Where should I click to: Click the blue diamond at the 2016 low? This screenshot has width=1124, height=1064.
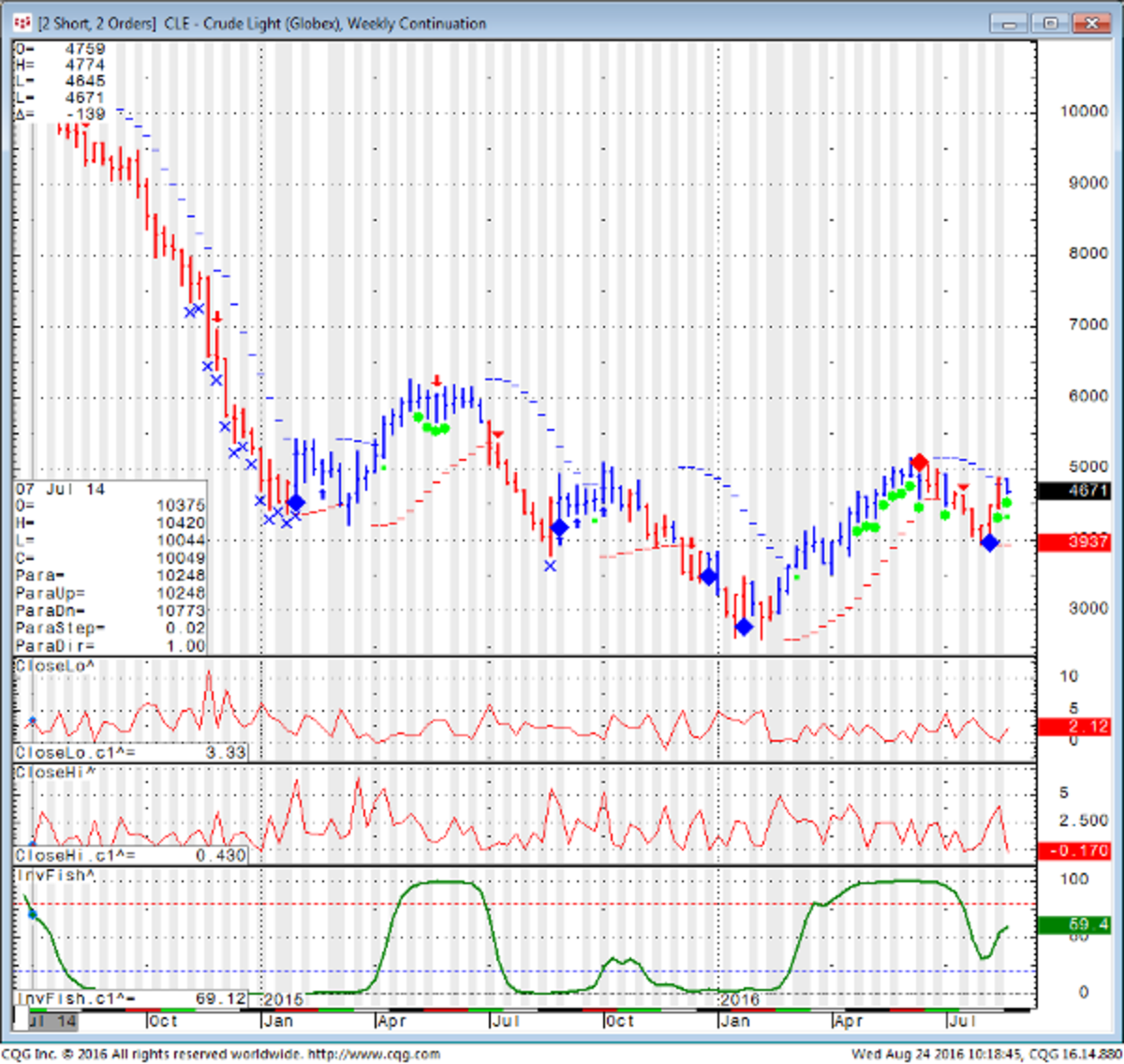(x=744, y=627)
